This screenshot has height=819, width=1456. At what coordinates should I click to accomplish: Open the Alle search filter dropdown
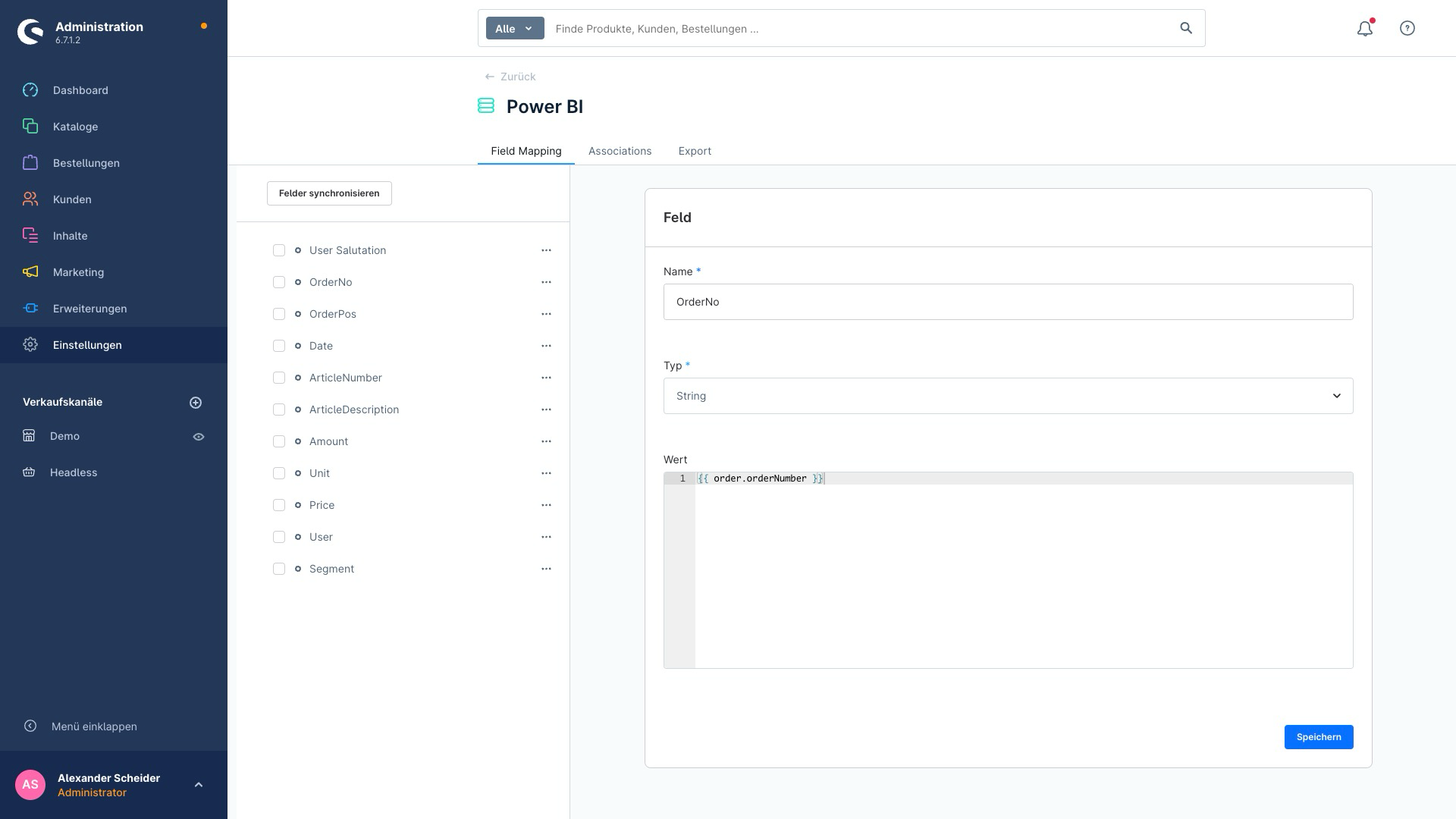[x=515, y=29]
